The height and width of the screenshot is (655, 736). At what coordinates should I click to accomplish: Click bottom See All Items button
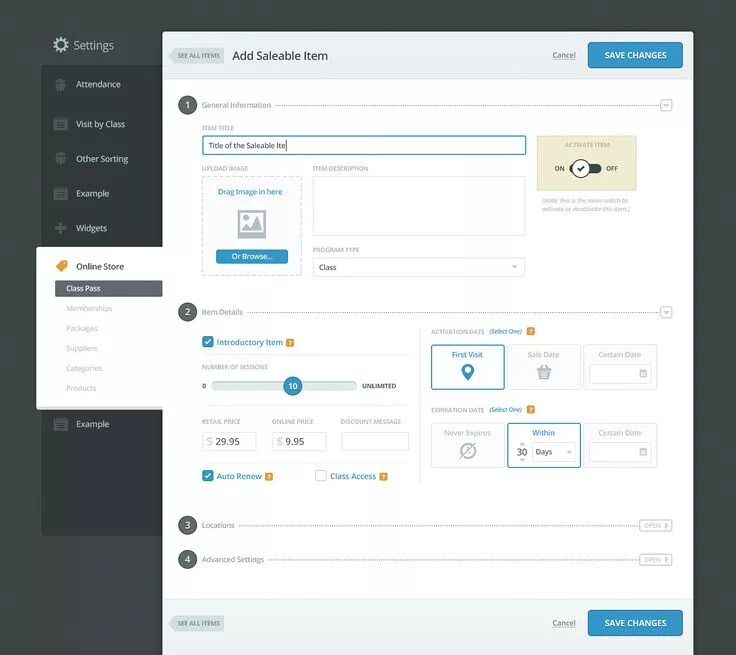[197, 624]
